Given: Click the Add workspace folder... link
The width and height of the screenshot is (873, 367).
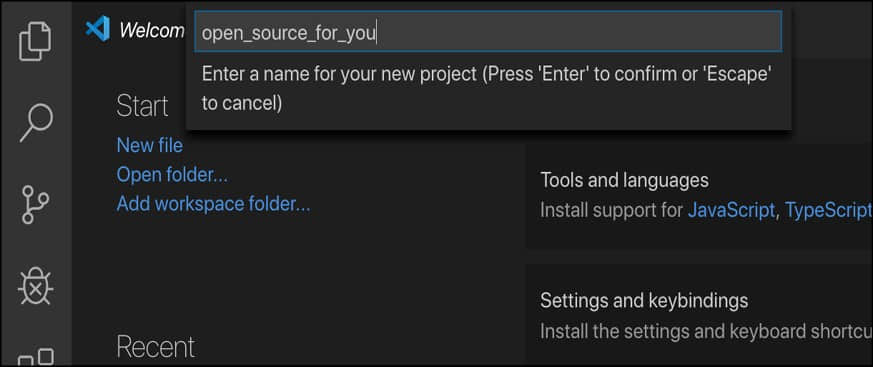Looking at the screenshot, I should coord(213,204).
